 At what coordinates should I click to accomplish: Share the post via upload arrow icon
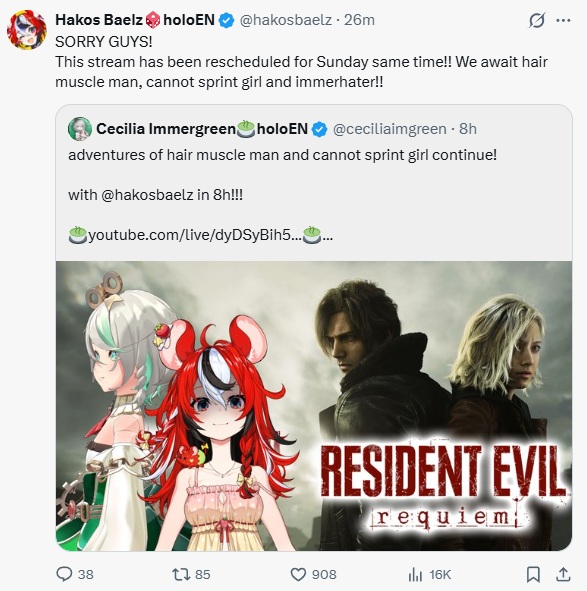[x=563, y=574]
